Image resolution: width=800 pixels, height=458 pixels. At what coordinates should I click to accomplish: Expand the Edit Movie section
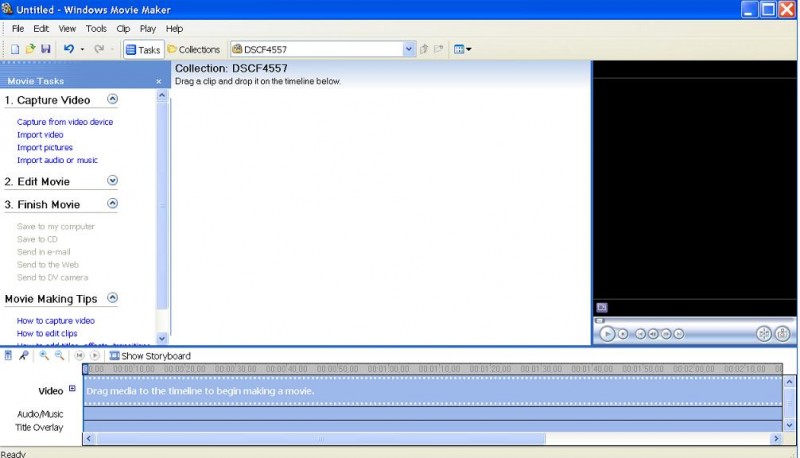tap(112, 181)
